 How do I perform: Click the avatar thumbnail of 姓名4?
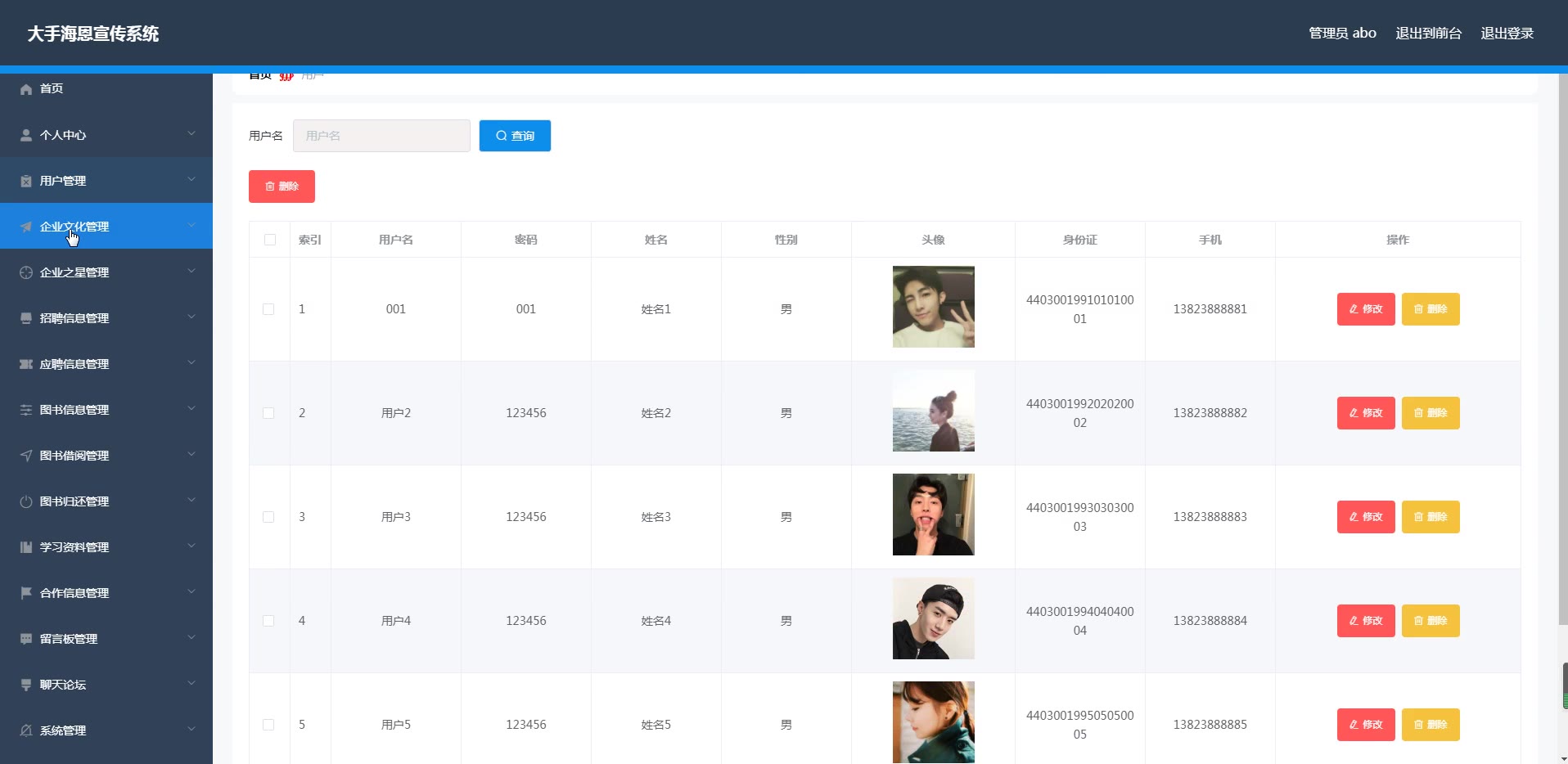click(934, 618)
